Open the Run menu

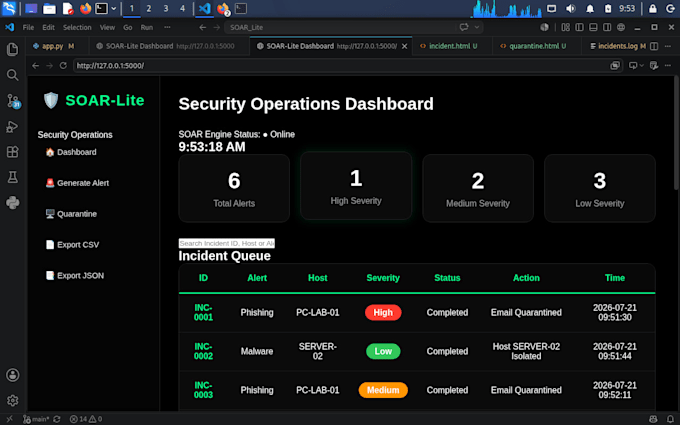click(147, 27)
